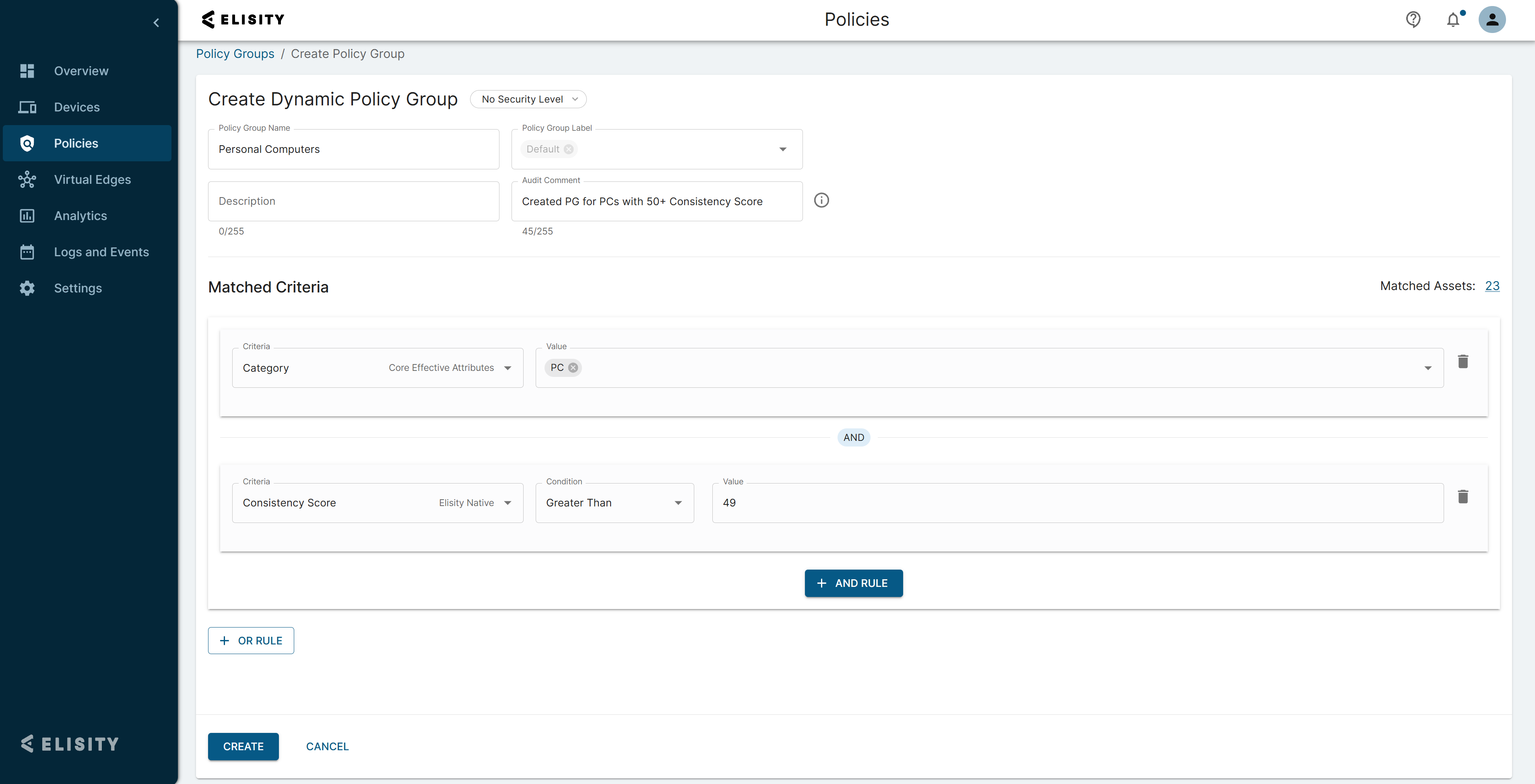Screen dimensions: 1535x784
Task: Go to Virtual Edges in sidebar
Action: pos(92,179)
